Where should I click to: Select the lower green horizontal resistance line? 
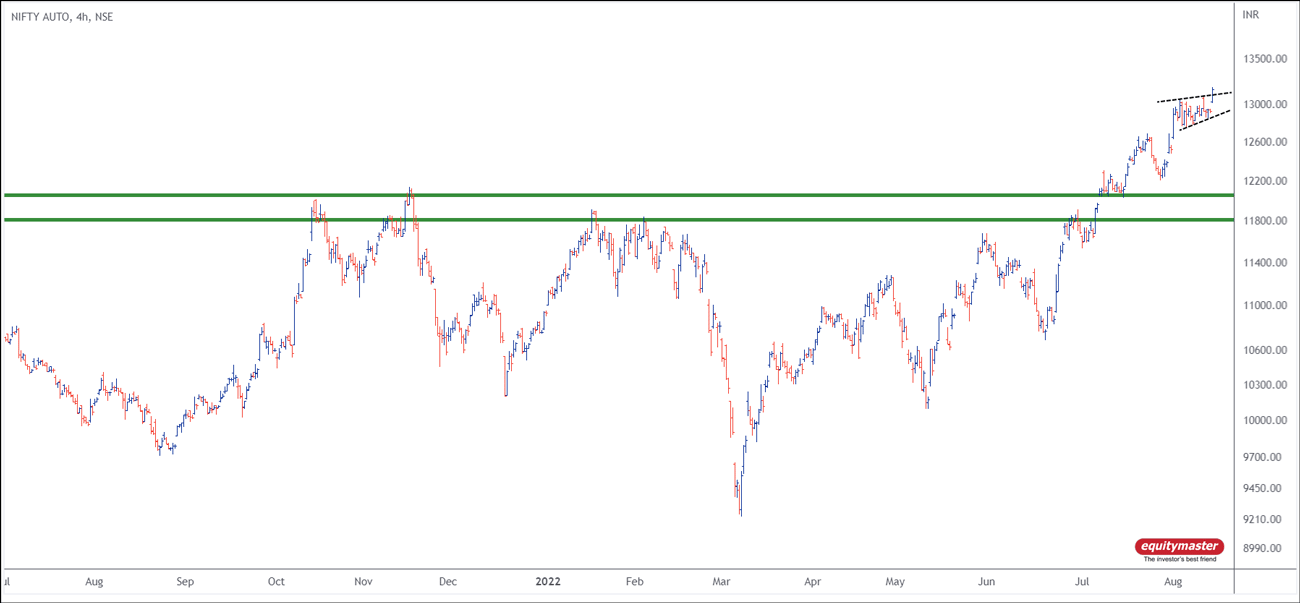click(600, 219)
